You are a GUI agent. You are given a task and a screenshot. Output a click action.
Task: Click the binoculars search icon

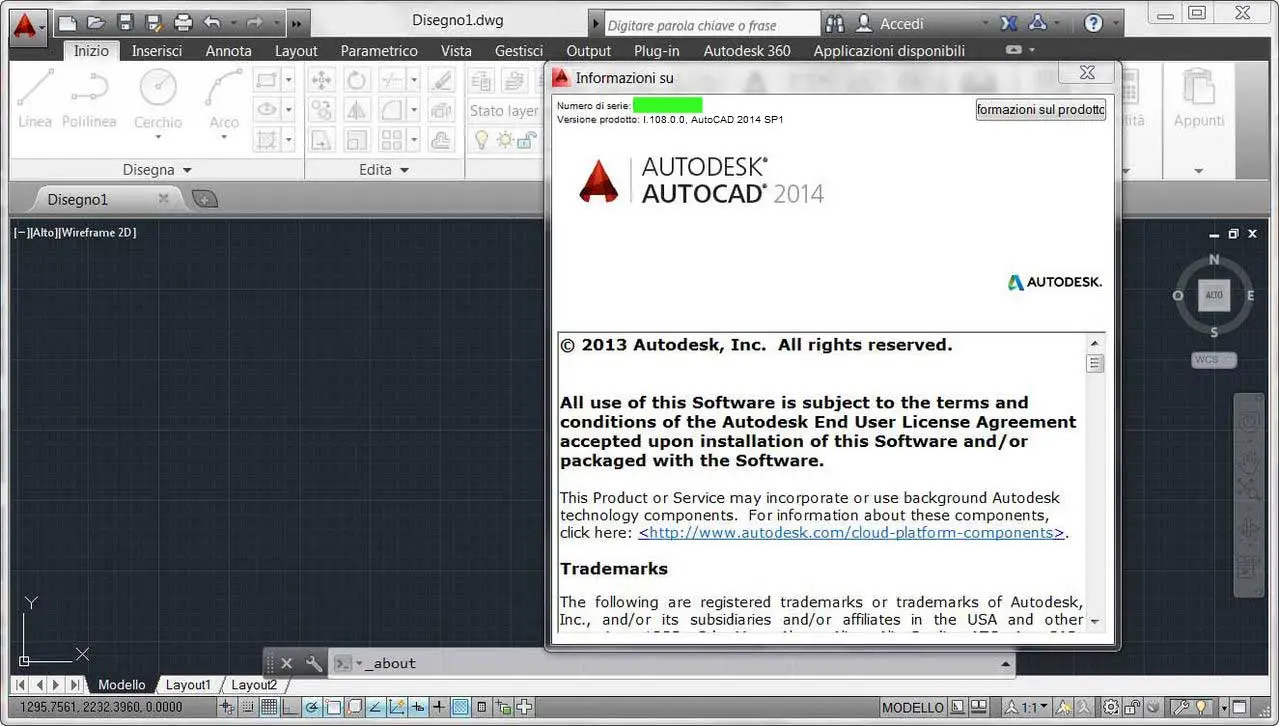point(834,23)
